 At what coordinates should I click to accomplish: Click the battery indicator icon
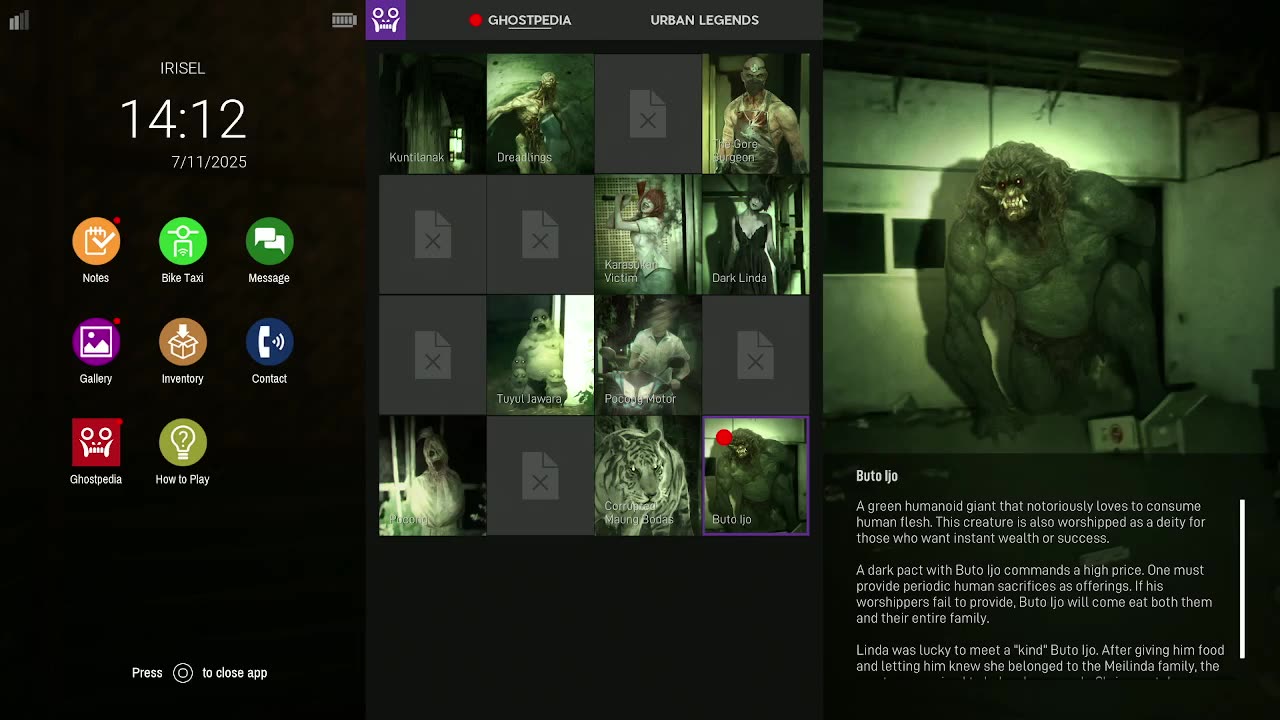344,20
